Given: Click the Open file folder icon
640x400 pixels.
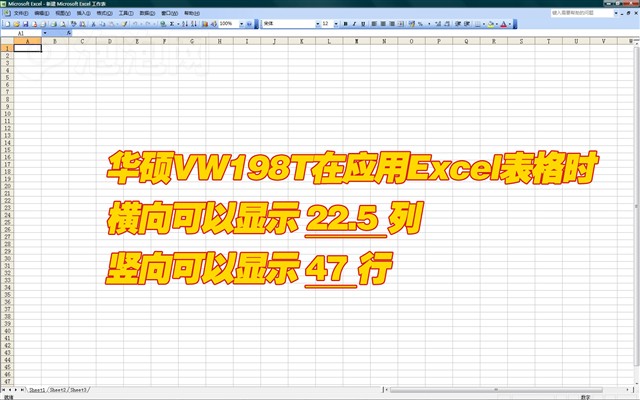Looking at the screenshot, I should 16,24.
